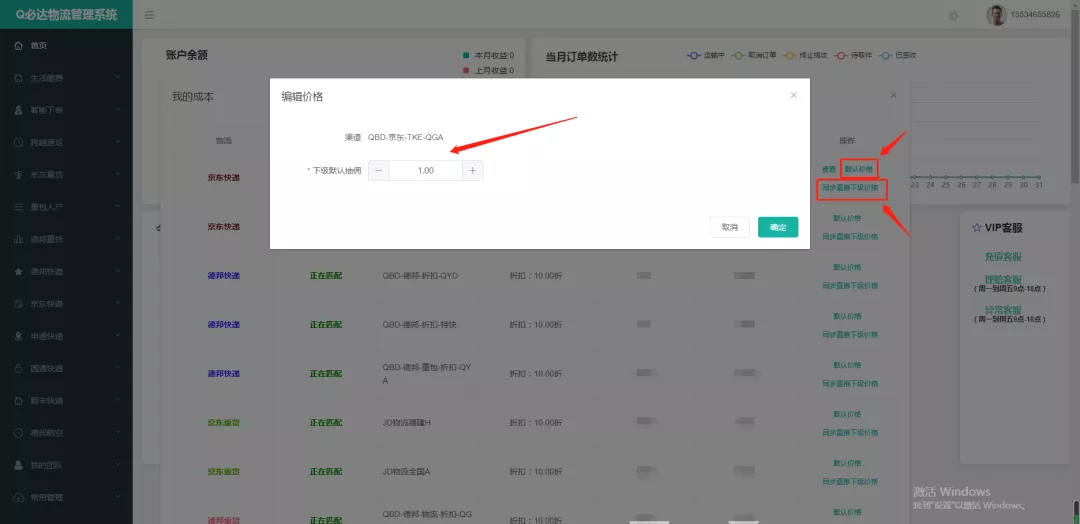The height and width of the screenshot is (524, 1080).
Task: Open 异常客服 in VIP客服 panel
Action: pos(1003,310)
